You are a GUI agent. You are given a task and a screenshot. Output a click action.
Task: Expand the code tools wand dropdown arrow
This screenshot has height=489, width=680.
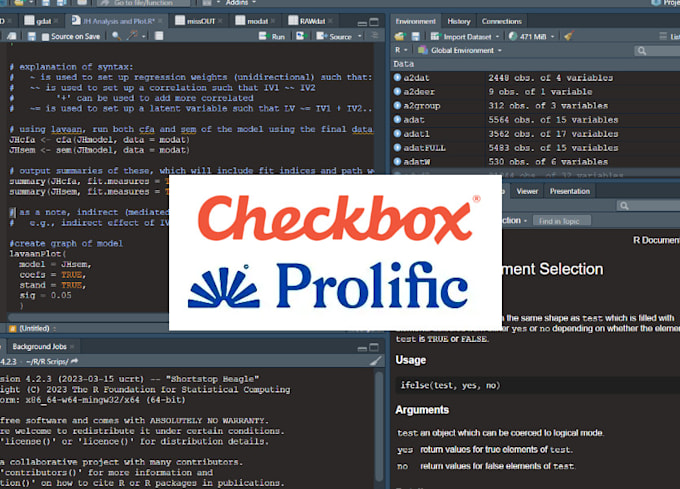144,36
